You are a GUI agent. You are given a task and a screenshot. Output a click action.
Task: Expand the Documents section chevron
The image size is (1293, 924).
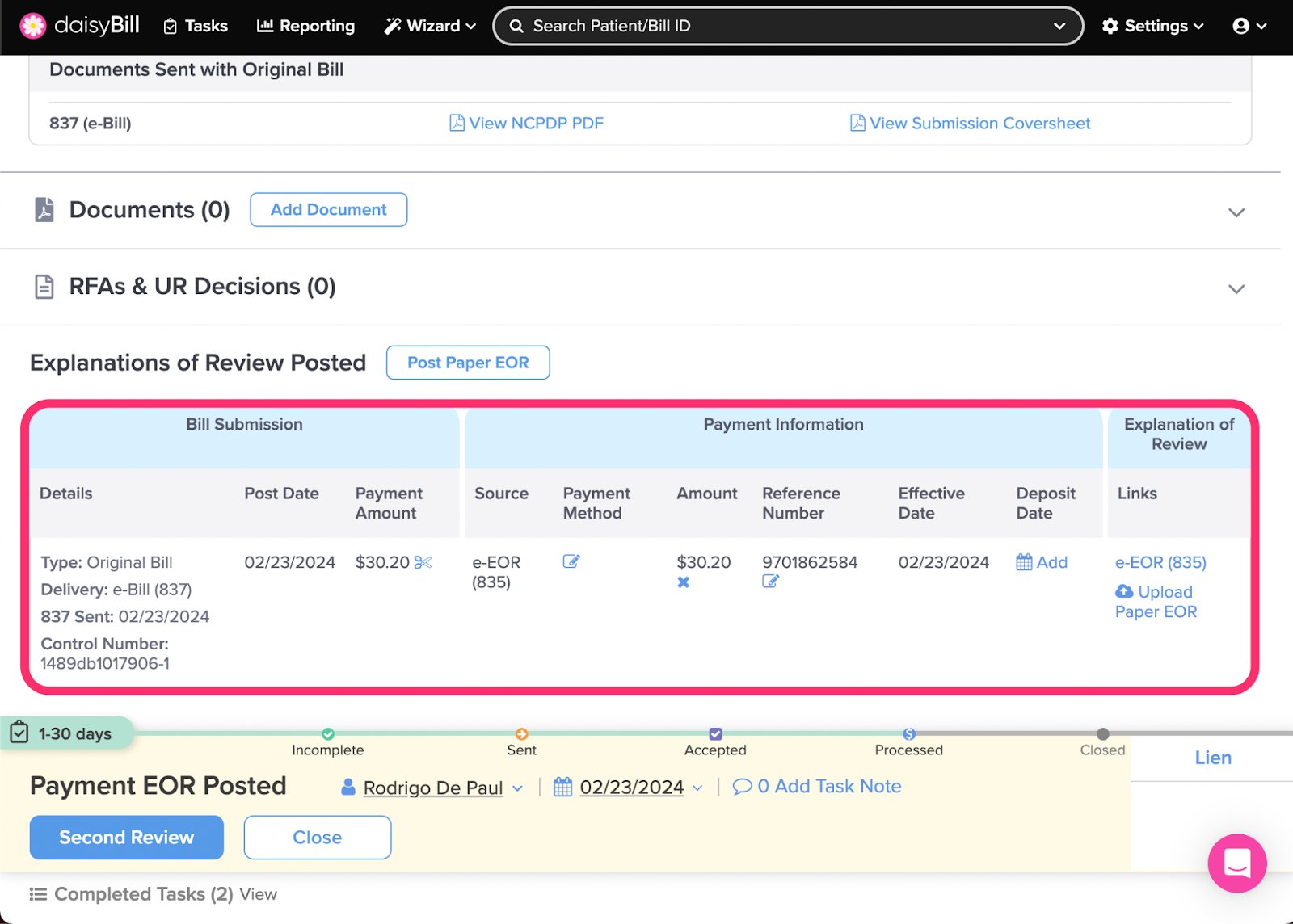point(1236,212)
